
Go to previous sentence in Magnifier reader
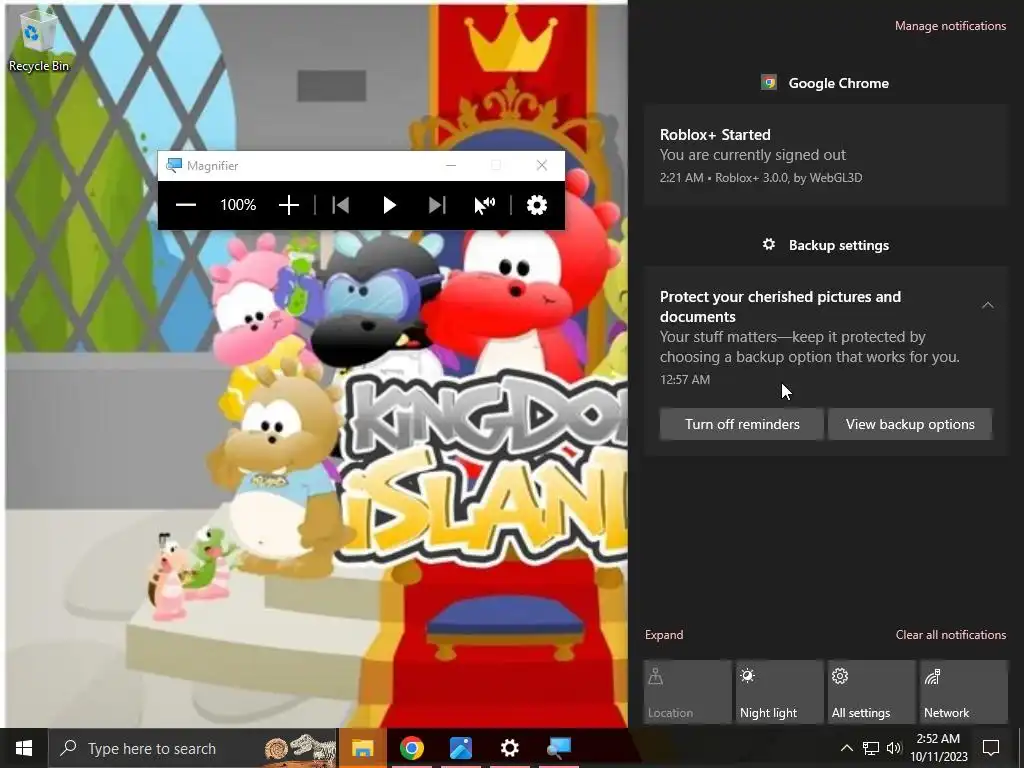[340, 205]
